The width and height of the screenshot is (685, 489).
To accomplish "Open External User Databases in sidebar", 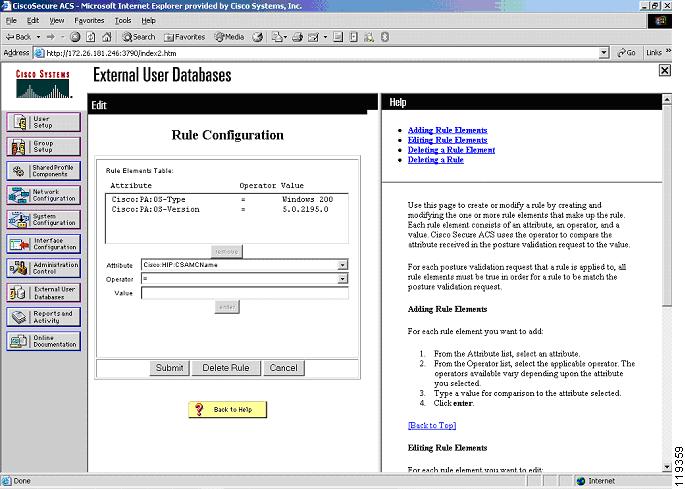I will tap(44, 292).
